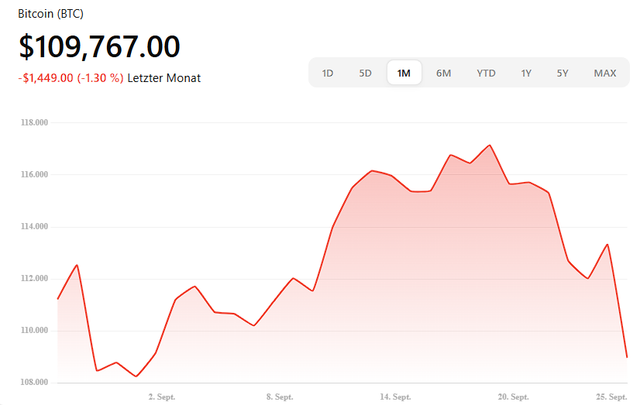640x405 pixels.
Task: Show the MAX price history
Action: point(604,73)
